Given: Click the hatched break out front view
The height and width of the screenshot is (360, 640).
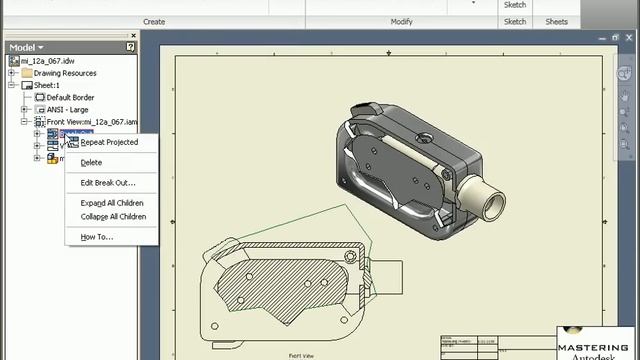Looking at the screenshot, I should click(x=301, y=292).
